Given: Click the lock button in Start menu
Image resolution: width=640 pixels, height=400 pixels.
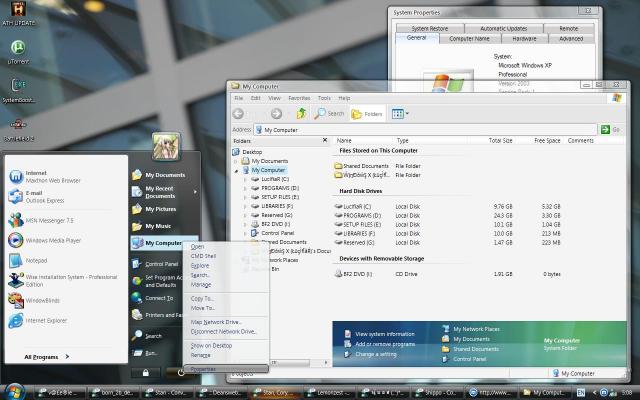Looking at the screenshot, I should point(146,372).
